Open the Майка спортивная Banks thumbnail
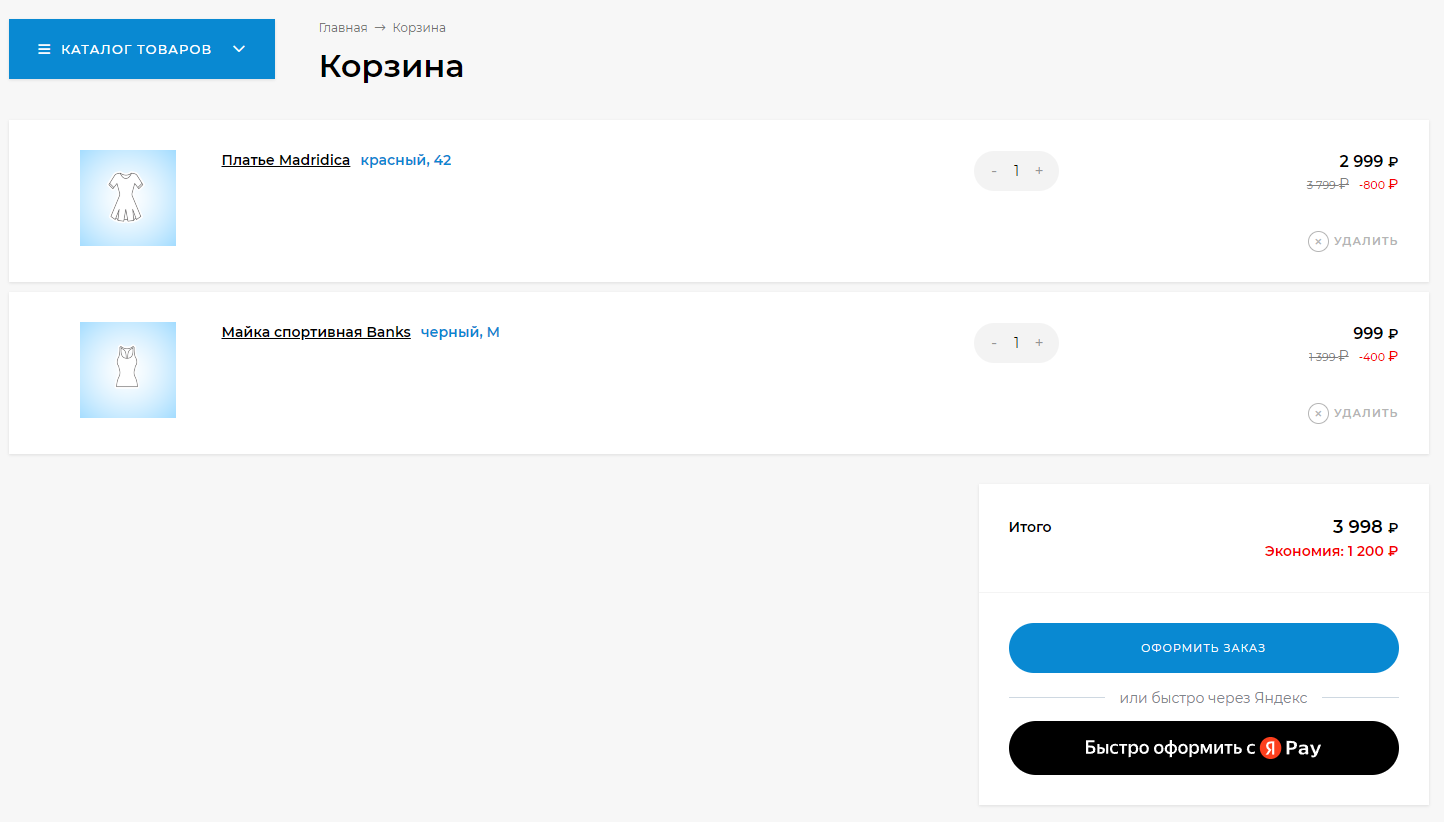The width and height of the screenshot is (1444, 822). pyautogui.click(x=128, y=370)
